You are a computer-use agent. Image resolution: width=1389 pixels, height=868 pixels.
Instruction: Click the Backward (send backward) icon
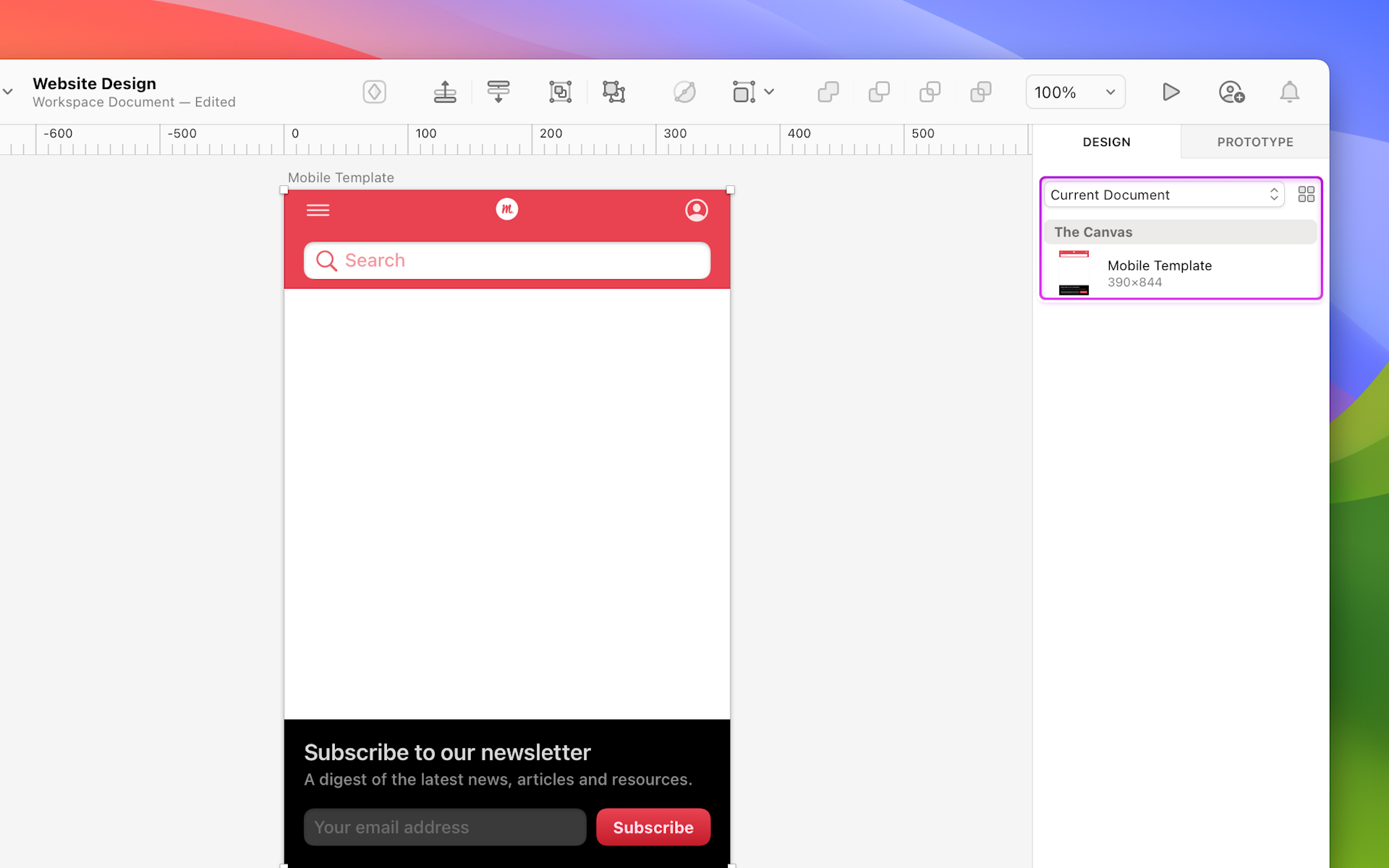[498, 92]
